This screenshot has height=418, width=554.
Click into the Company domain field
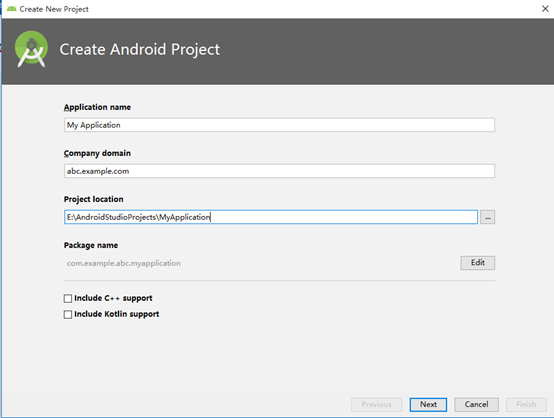(x=279, y=171)
